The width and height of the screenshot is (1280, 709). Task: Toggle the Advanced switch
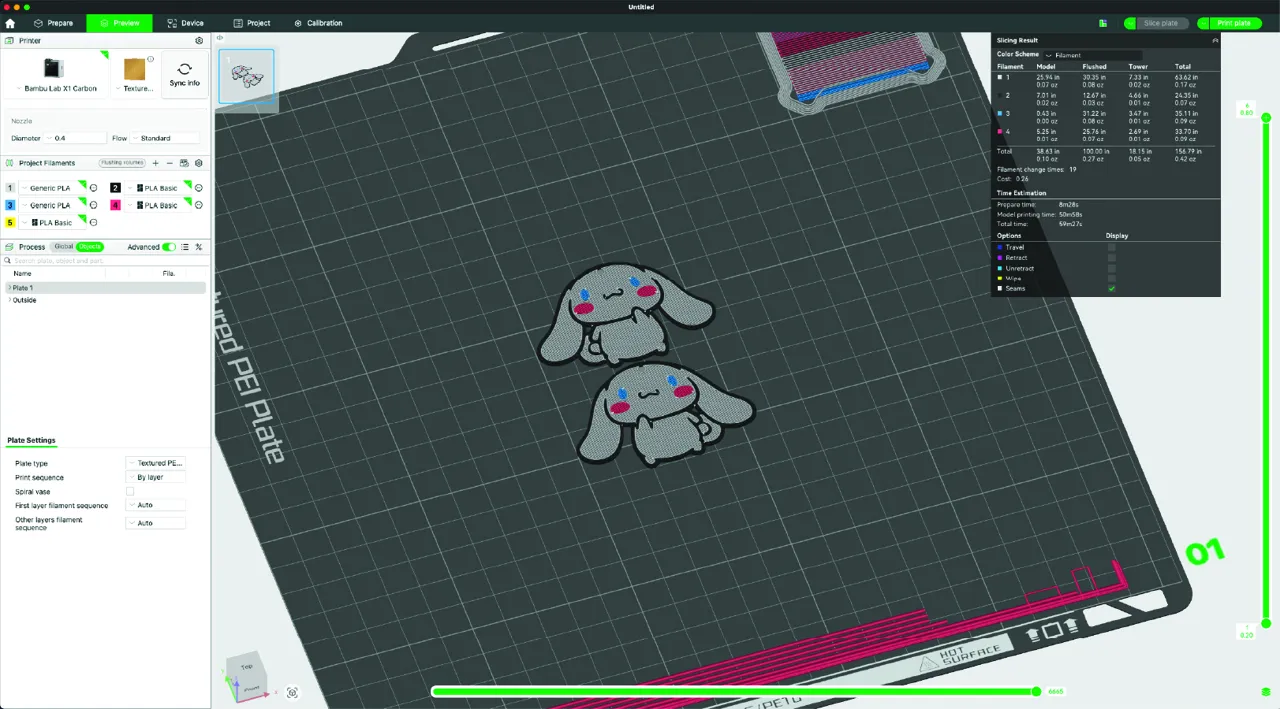[x=169, y=247]
